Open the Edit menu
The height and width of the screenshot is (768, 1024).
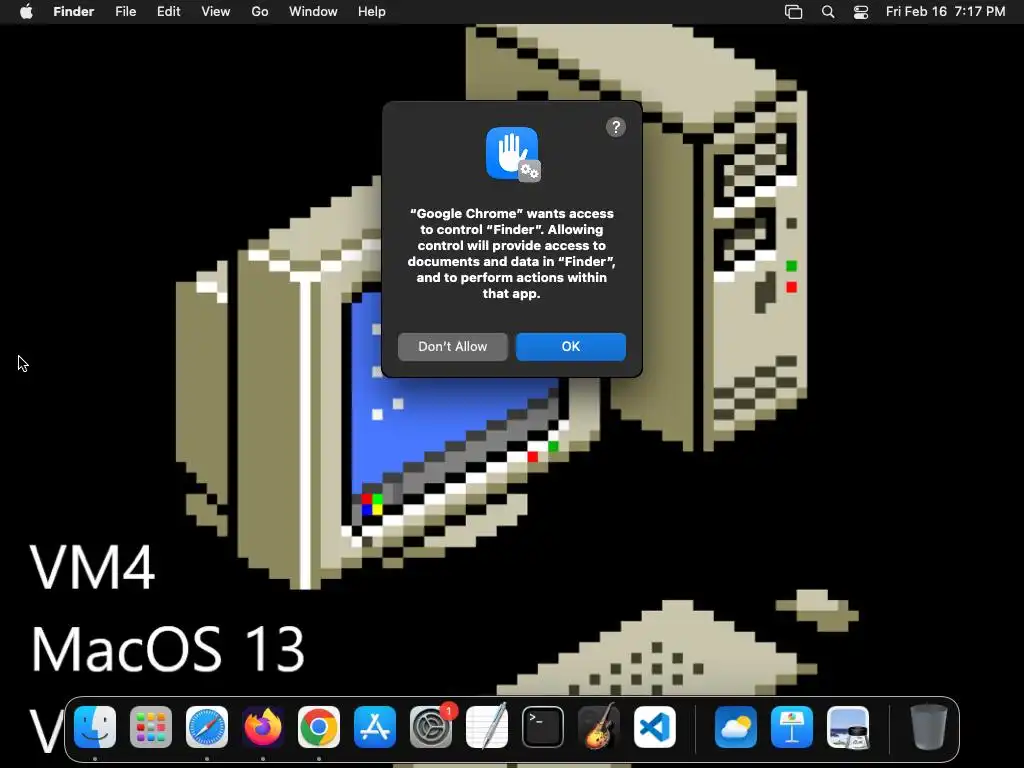point(168,12)
